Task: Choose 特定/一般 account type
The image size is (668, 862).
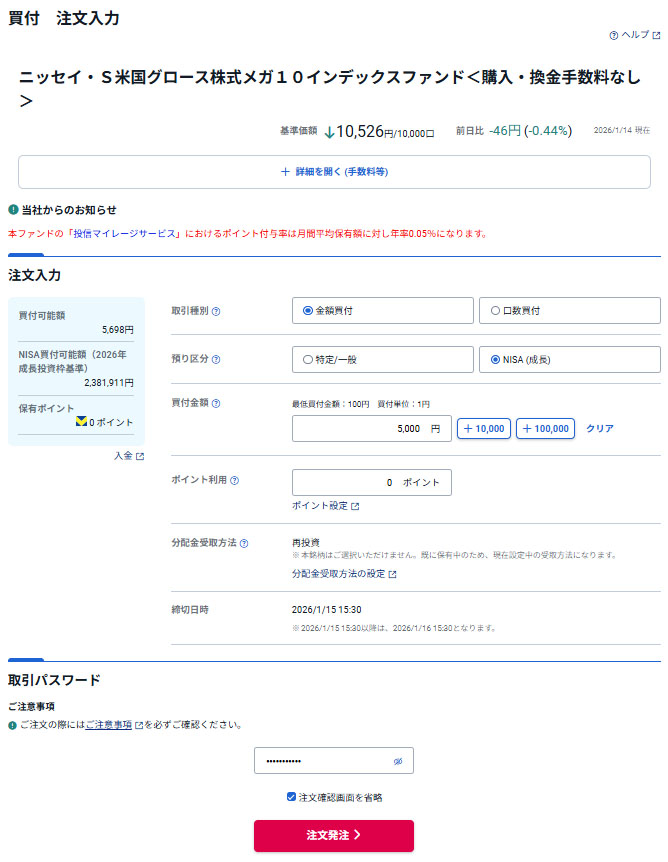Action: coord(308,359)
